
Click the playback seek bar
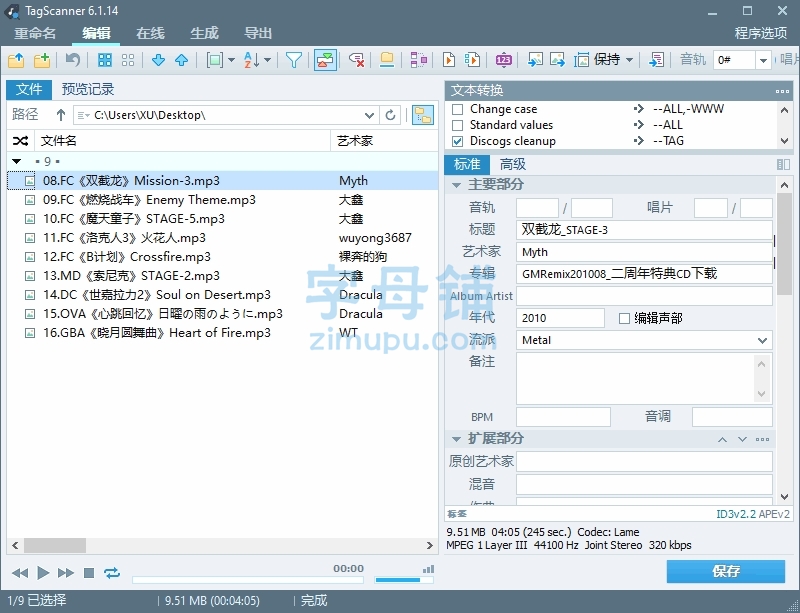coord(247,580)
